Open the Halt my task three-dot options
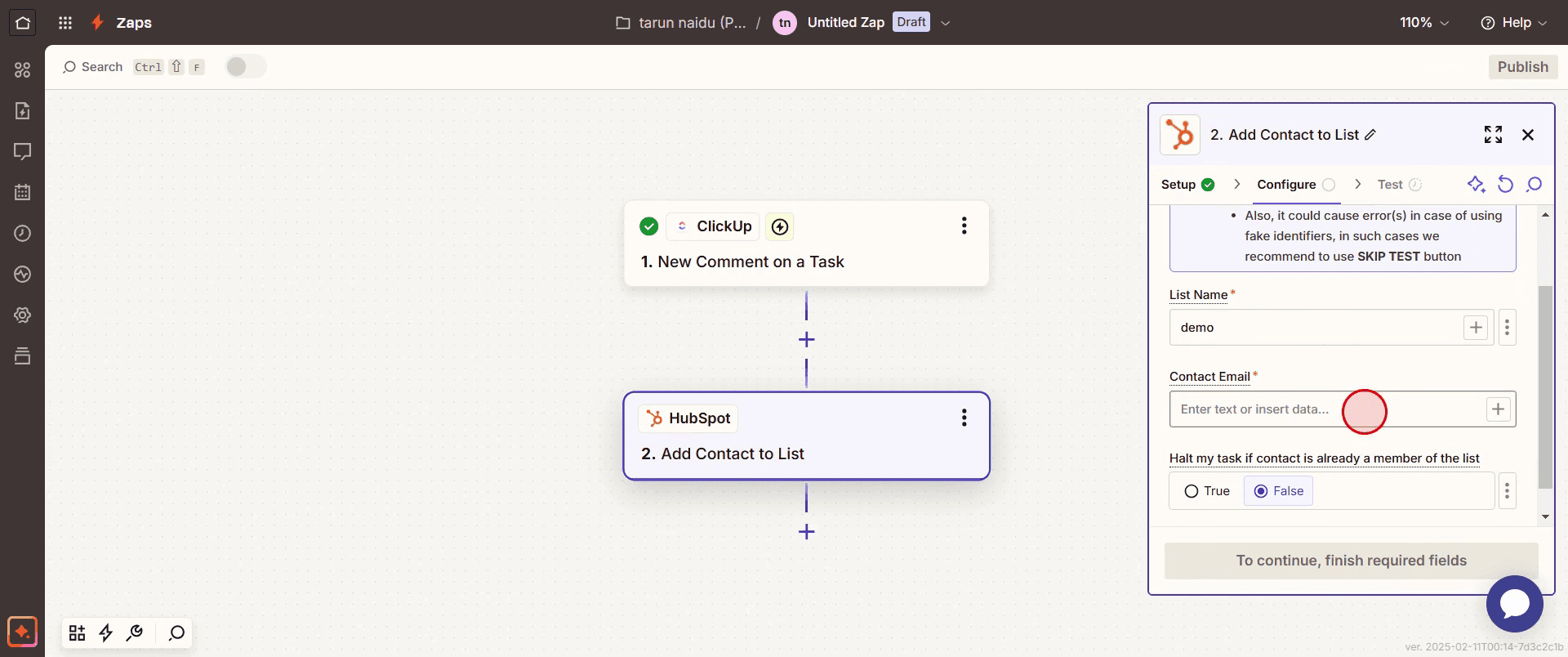The width and height of the screenshot is (1568, 657). tap(1507, 491)
